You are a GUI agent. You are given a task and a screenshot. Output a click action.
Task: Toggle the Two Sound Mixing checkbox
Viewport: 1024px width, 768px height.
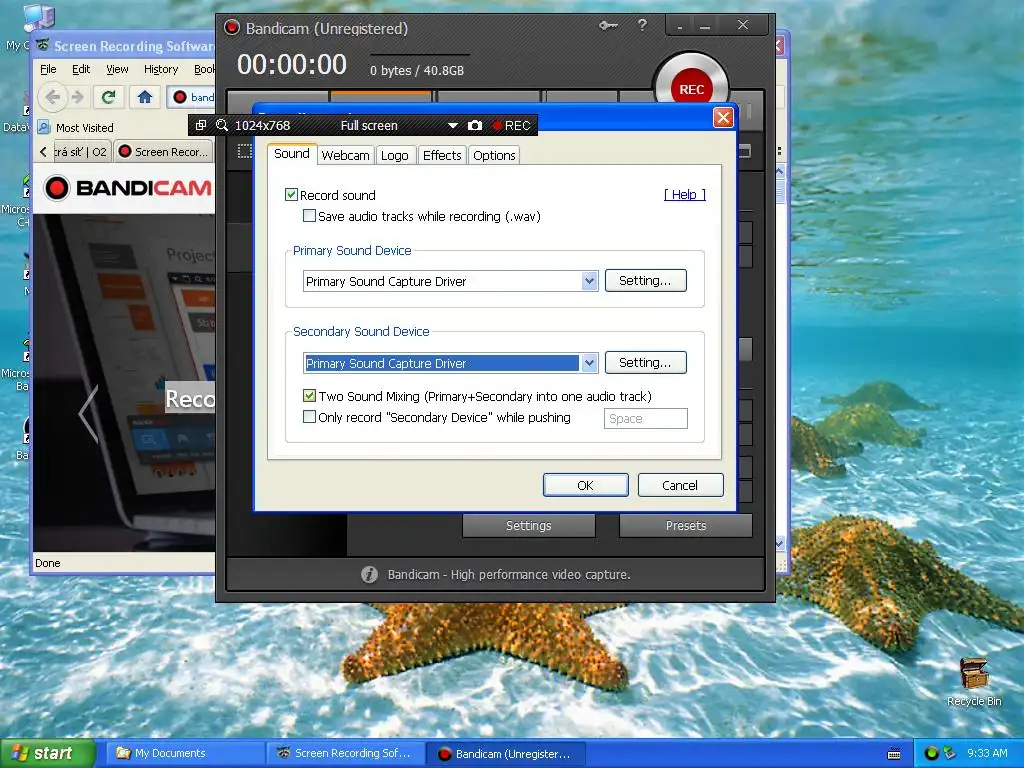point(310,396)
